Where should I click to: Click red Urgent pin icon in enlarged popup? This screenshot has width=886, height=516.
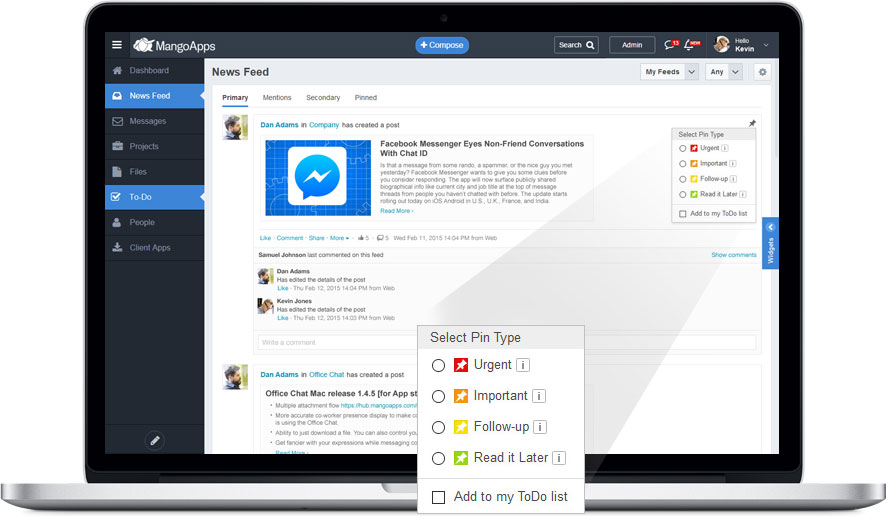pos(461,365)
